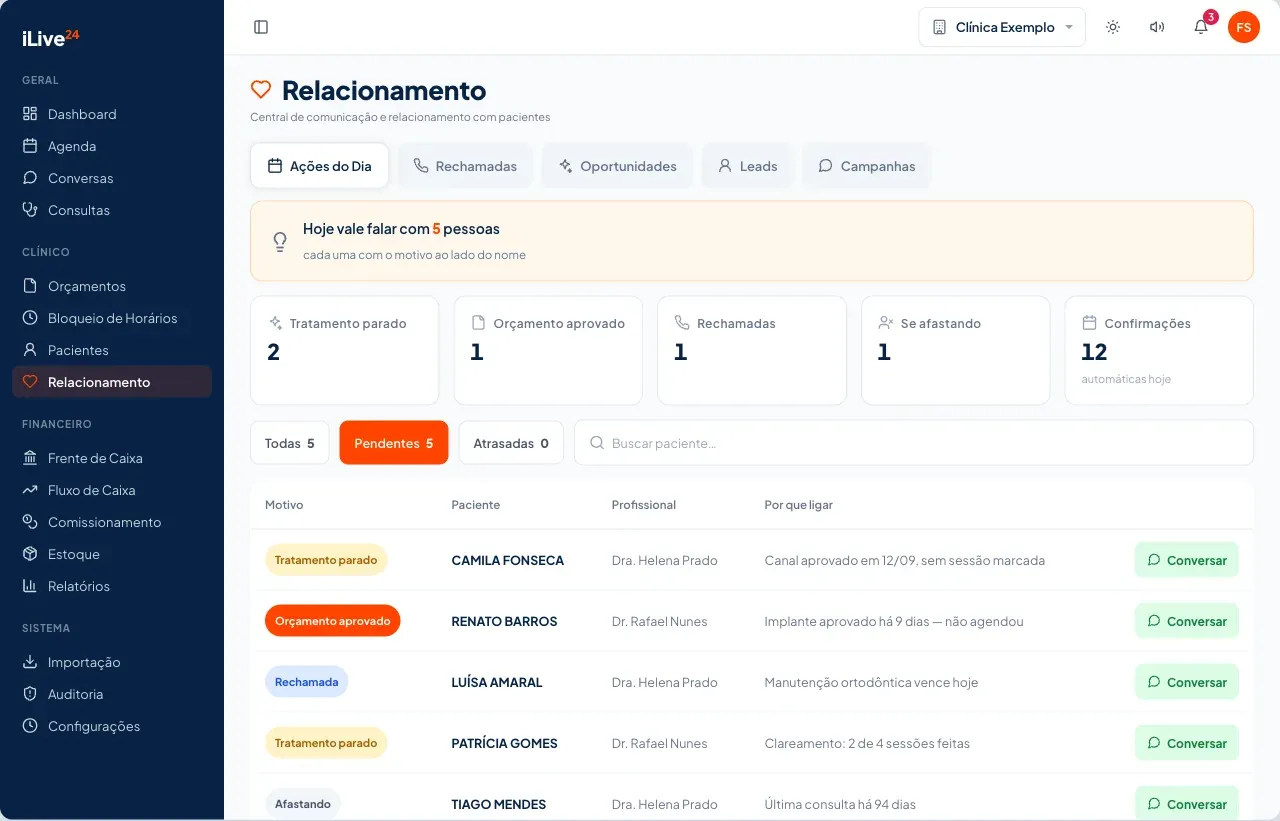Click Conversar for Camila Fonseca
Viewport: 1280px width, 821px height.
1187,560
